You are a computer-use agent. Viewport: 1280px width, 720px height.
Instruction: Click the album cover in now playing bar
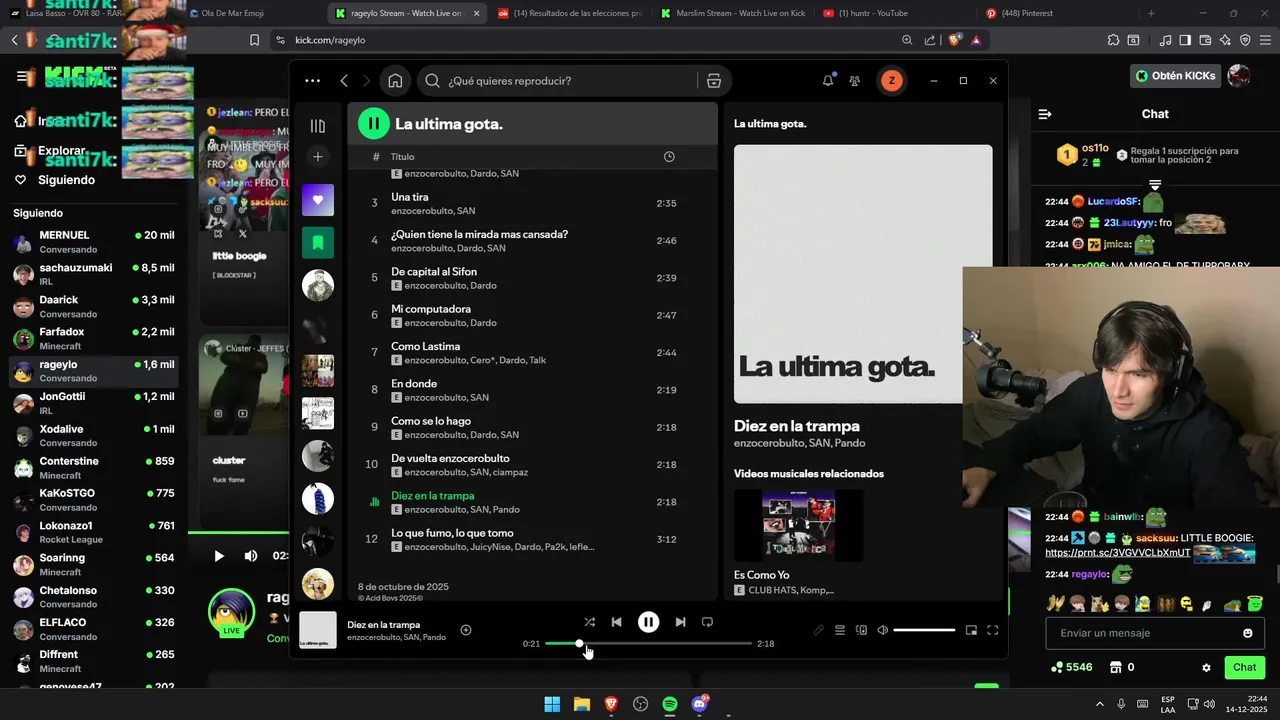click(x=318, y=630)
